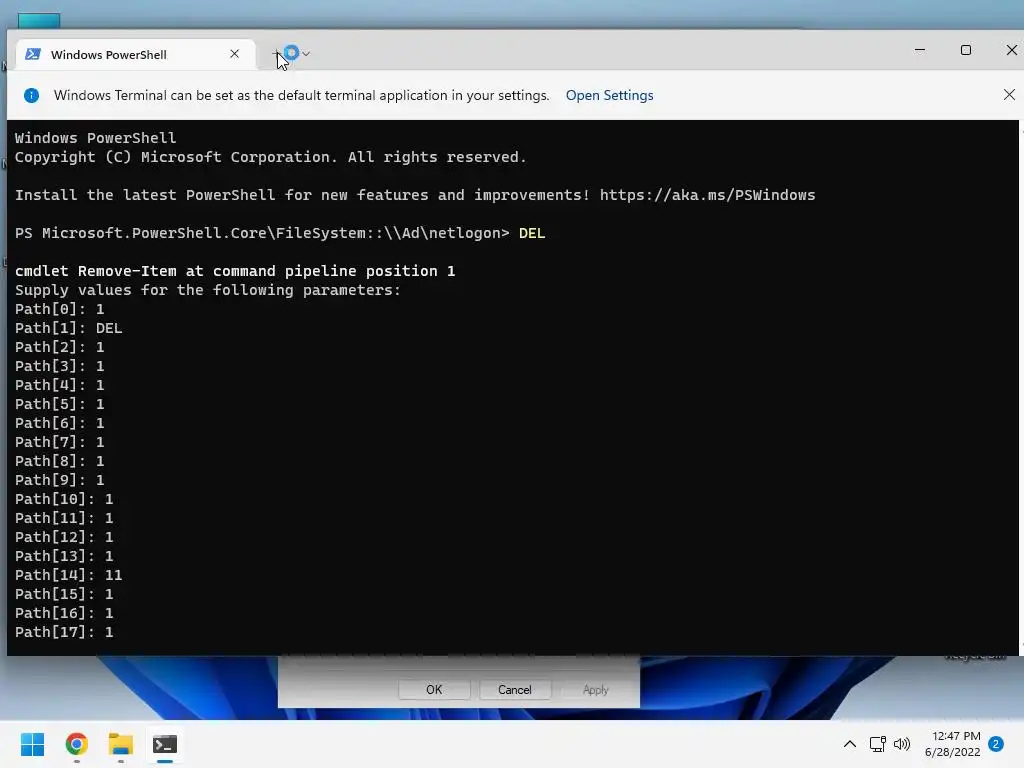Viewport: 1024px width, 768px height.
Task: Click the Path[10]: 1 line
Action: tap(64, 499)
